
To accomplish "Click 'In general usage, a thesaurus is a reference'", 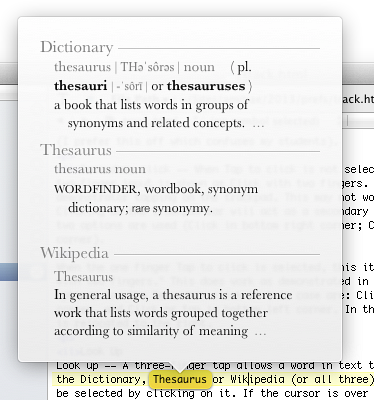I will tap(173, 295).
